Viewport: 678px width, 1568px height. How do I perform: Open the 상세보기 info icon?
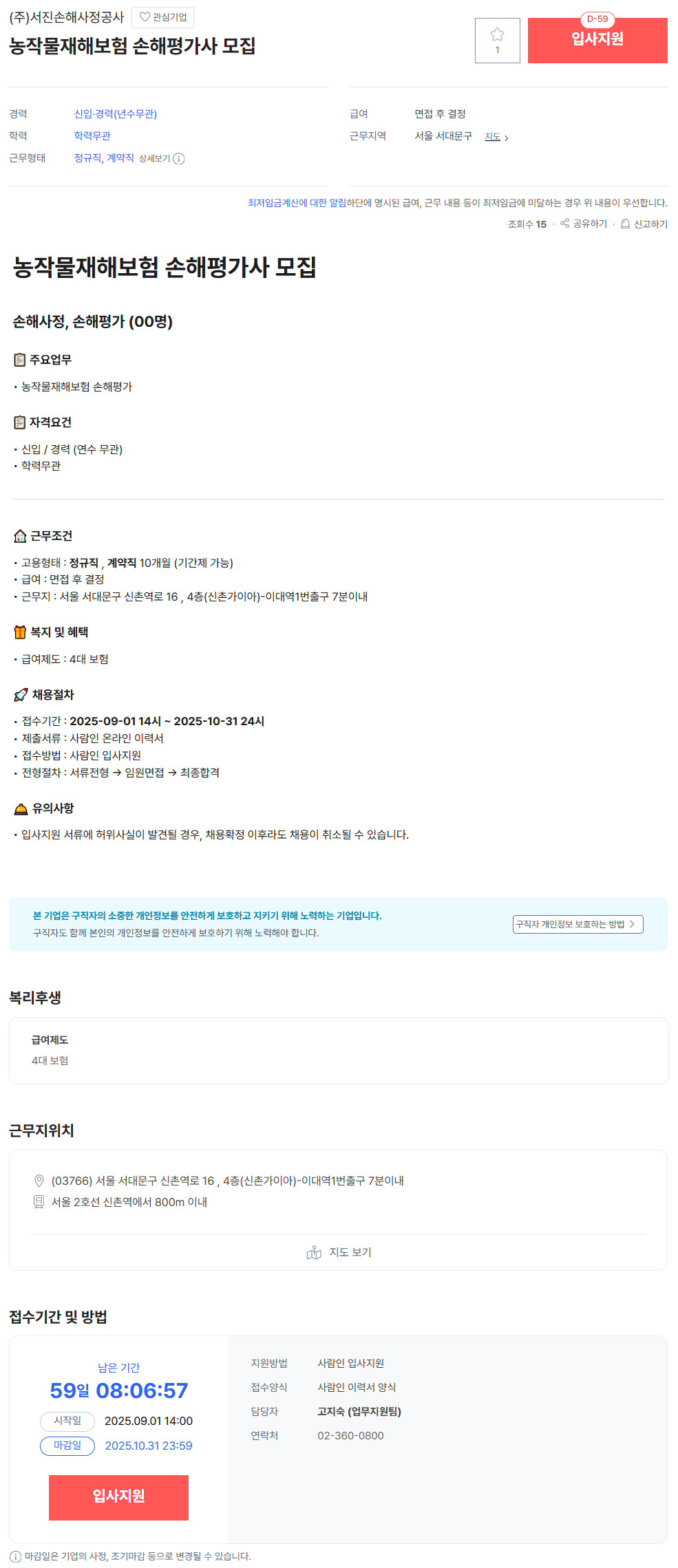[179, 159]
